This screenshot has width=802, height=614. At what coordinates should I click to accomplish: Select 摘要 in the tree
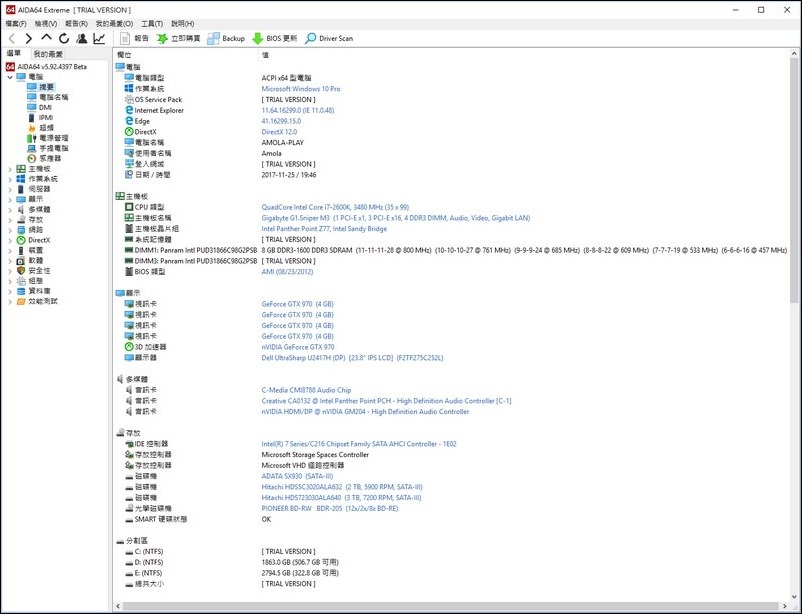coord(47,87)
